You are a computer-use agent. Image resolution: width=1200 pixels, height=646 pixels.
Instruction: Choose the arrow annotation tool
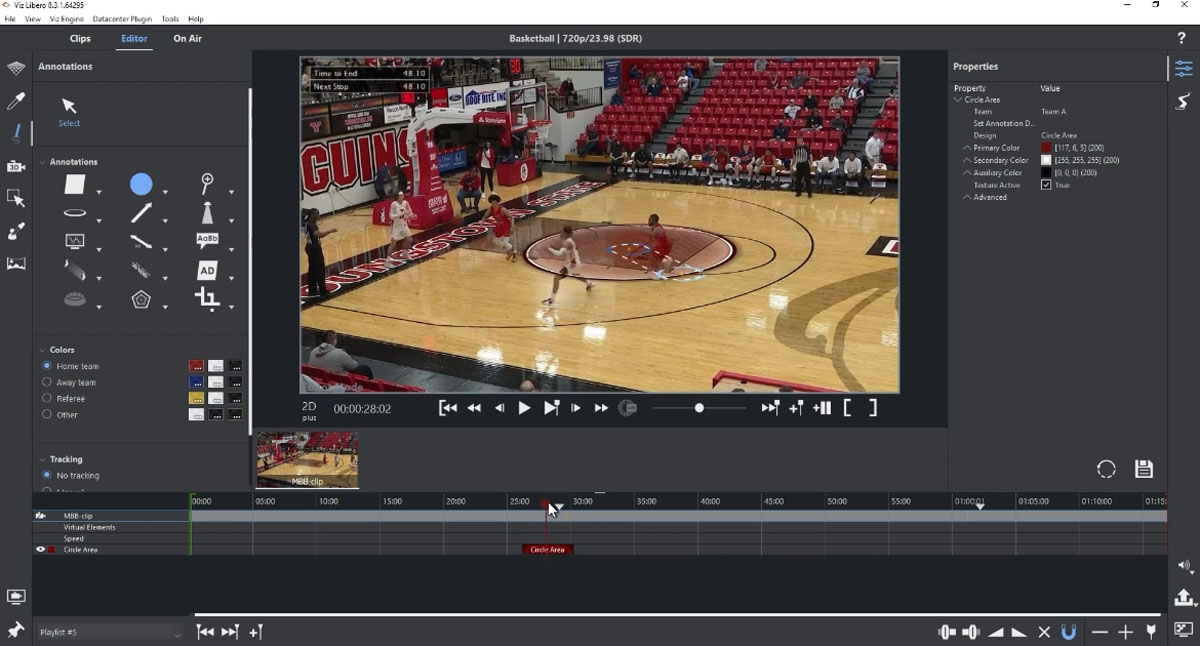point(141,213)
